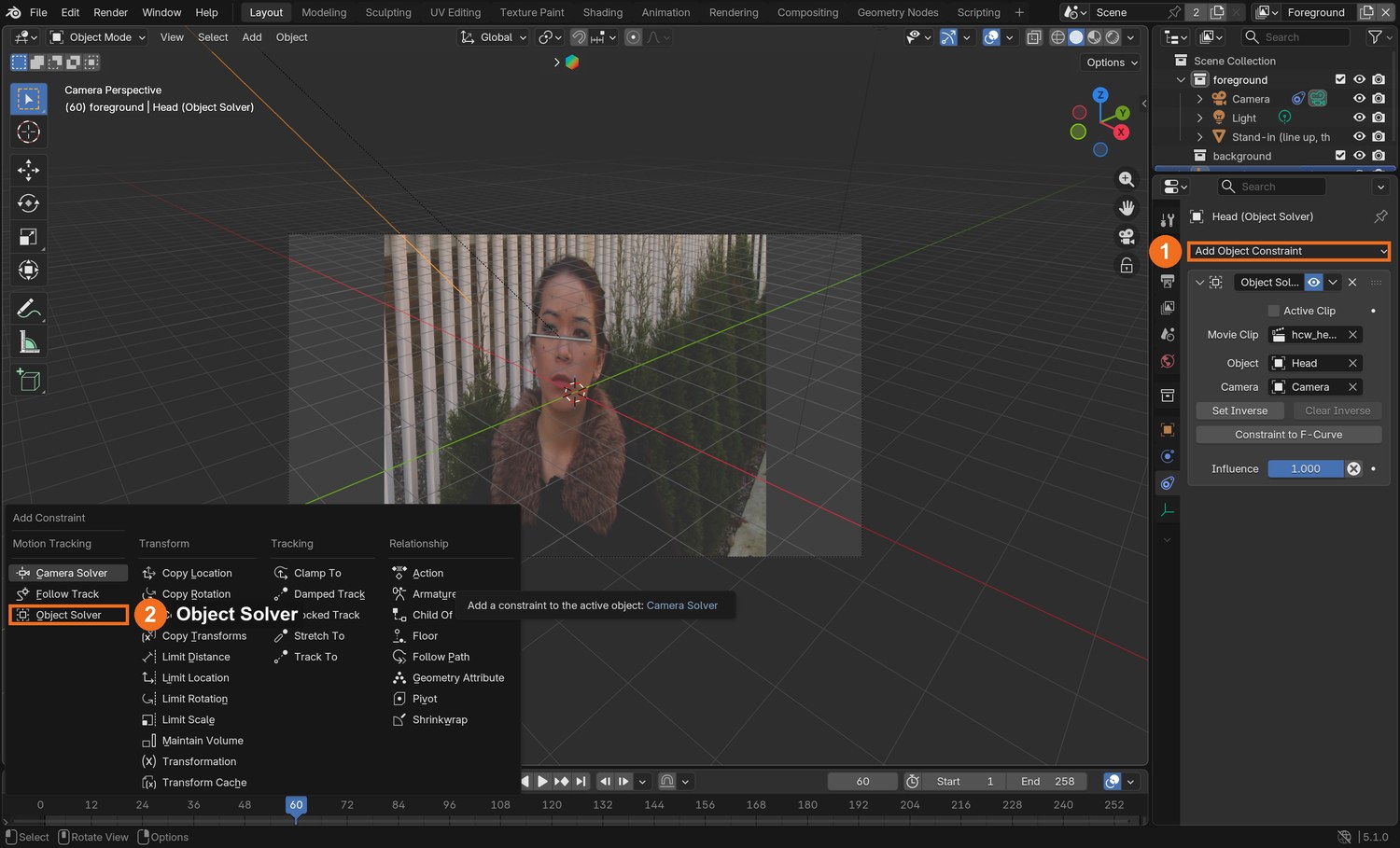Enable the Active Clip checkbox
This screenshot has width=1400, height=848.
[x=1273, y=311]
